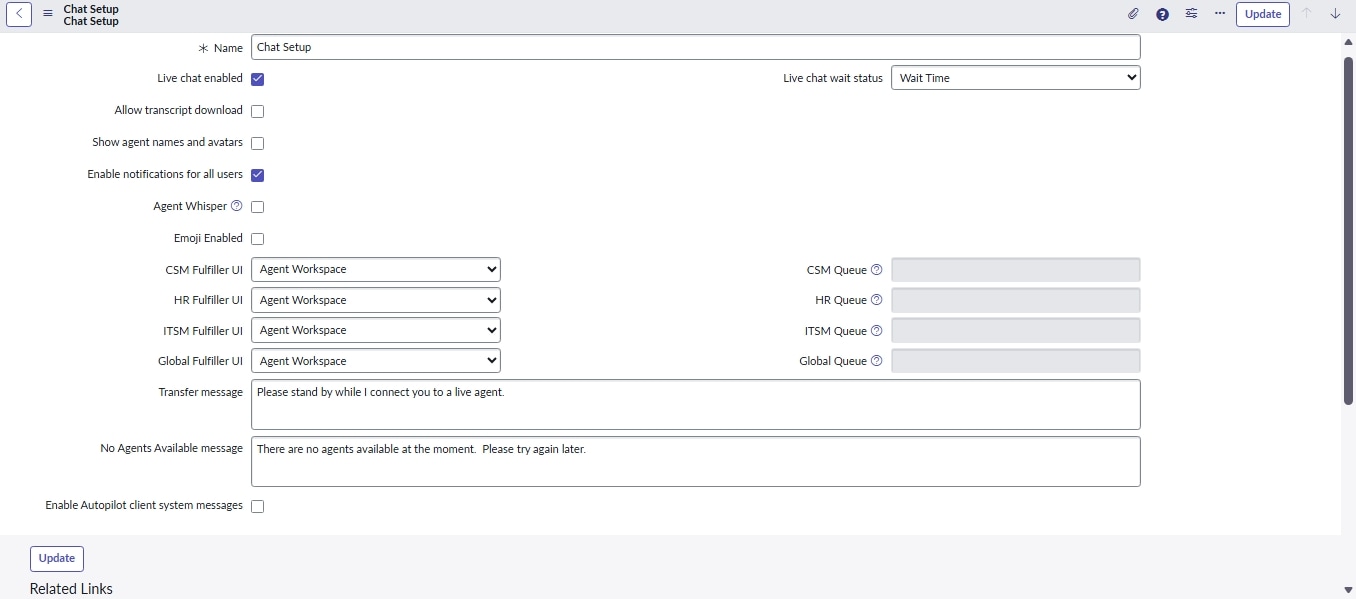This screenshot has width=1356, height=599.
Task: Check Enable Autopilot client system messages
Action: click(258, 506)
